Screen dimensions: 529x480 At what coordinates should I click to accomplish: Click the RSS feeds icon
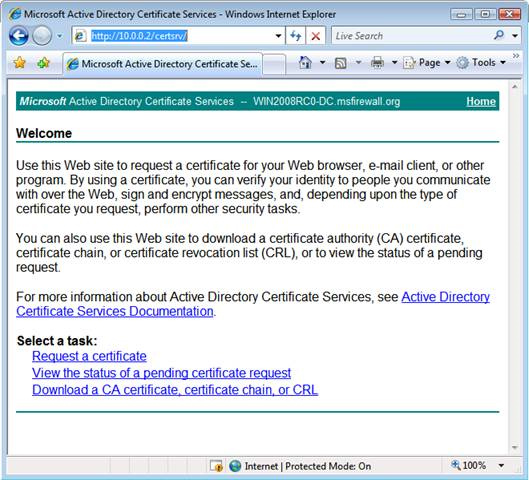click(x=340, y=63)
